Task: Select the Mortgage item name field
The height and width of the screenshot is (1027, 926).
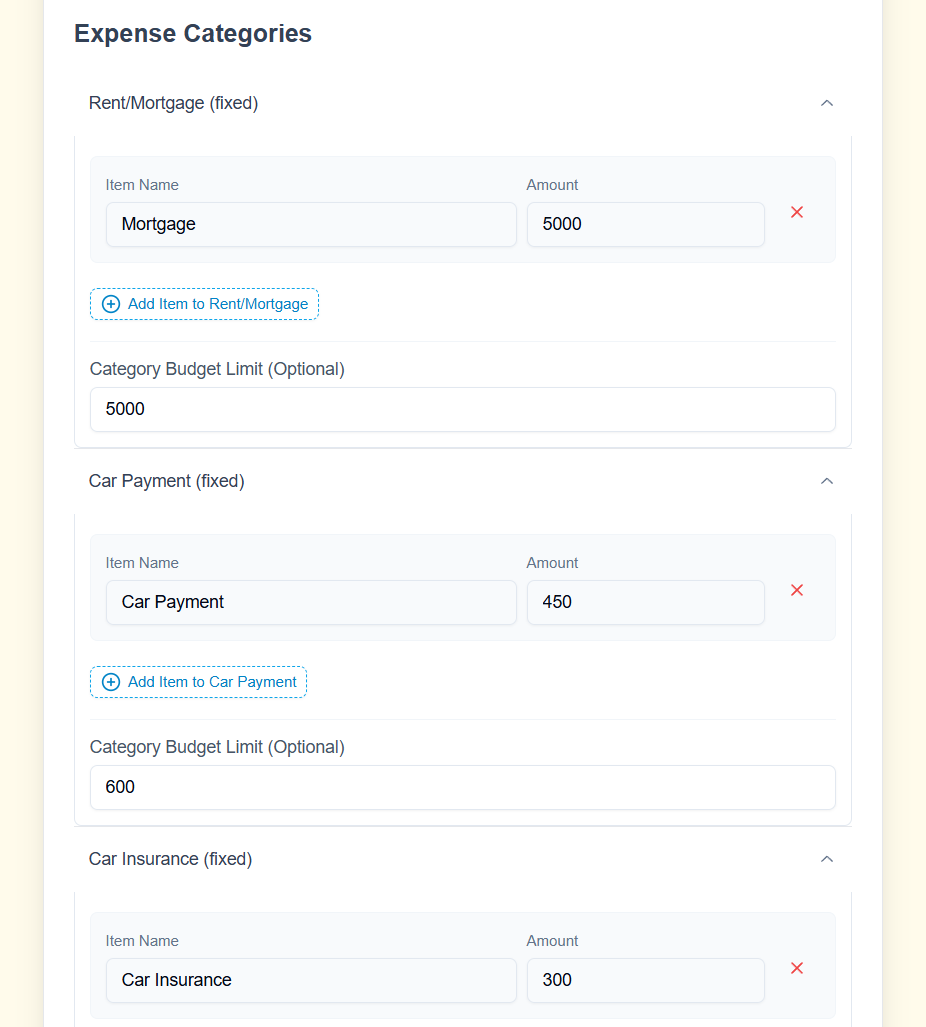Action: (x=311, y=224)
